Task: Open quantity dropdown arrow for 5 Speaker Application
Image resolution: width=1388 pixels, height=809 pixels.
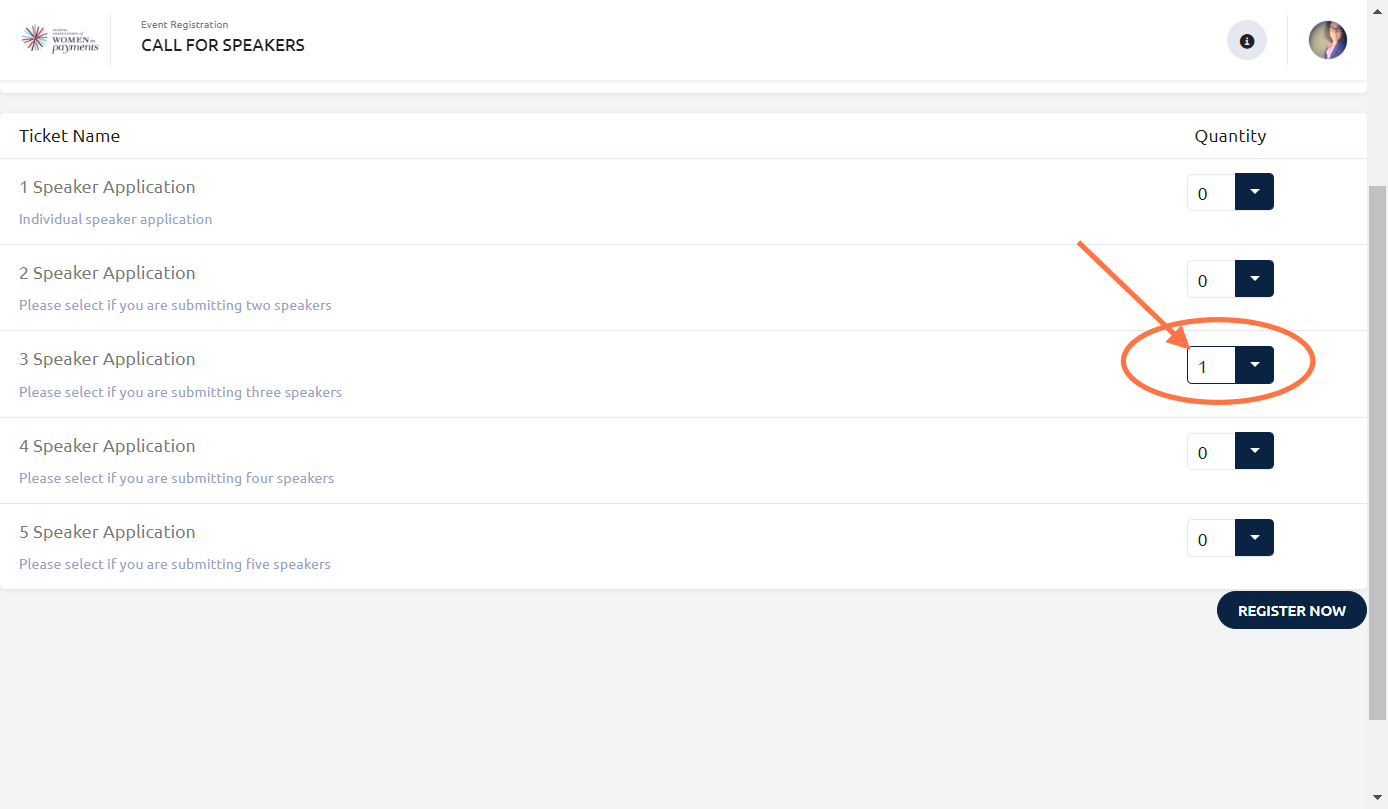Action: click(x=1255, y=538)
